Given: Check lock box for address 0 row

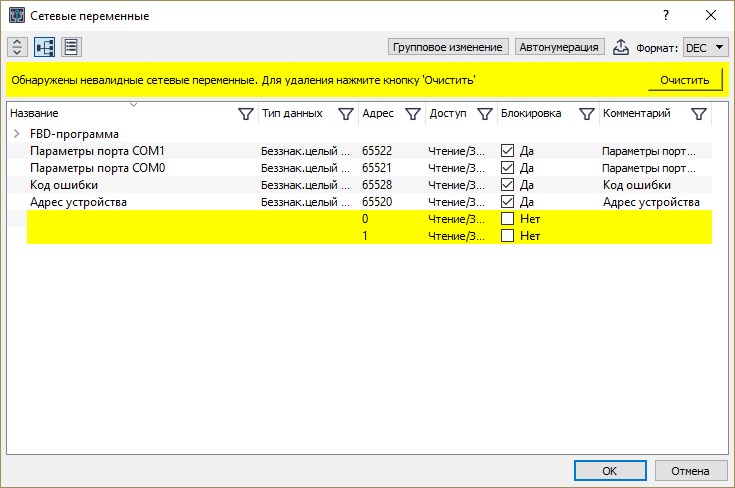Looking at the screenshot, I should 507,218.
